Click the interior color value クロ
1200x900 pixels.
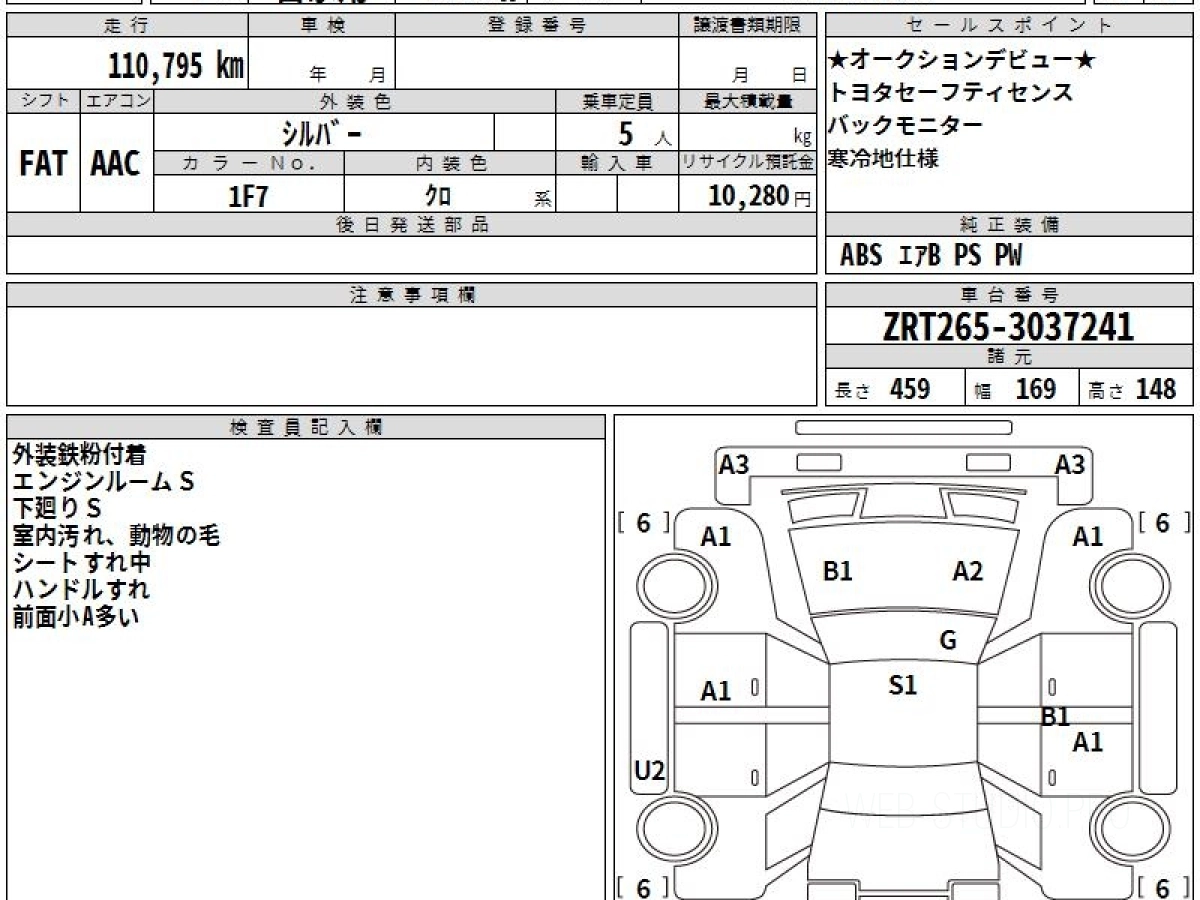point(438,195)
